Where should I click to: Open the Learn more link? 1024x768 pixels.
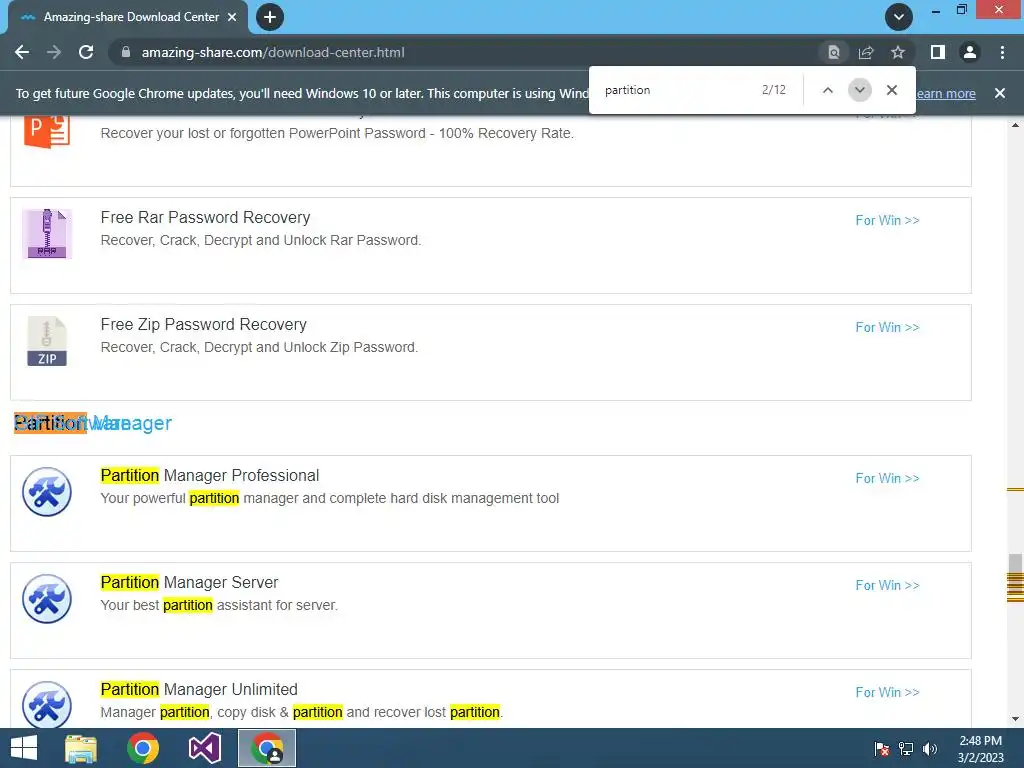pyautogui.click(x=946, y=93)
